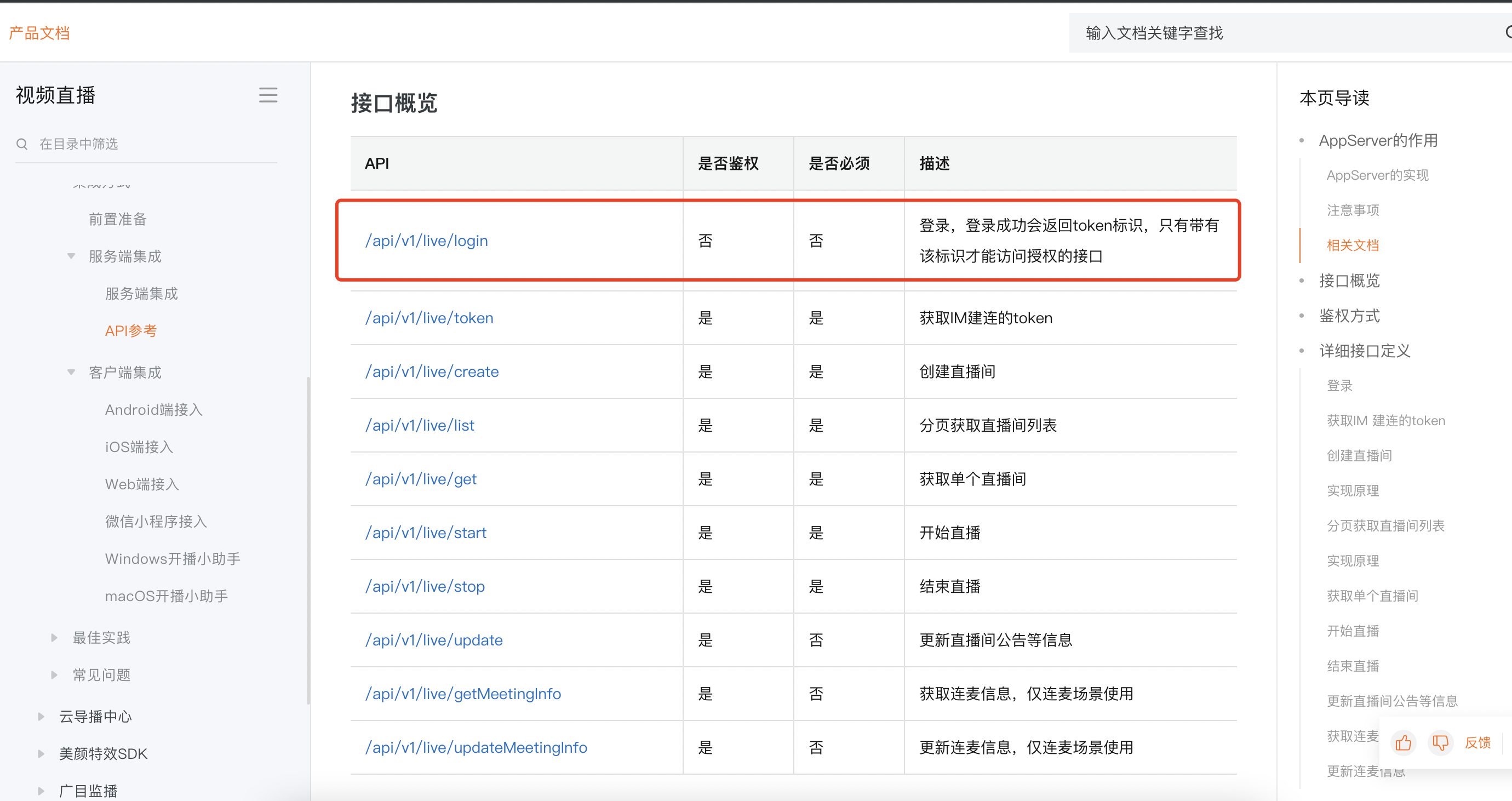The height and width of the screenshot is (801, 1512).
Task: Open the /api/v1/live/login link
Action: (427, 241)
